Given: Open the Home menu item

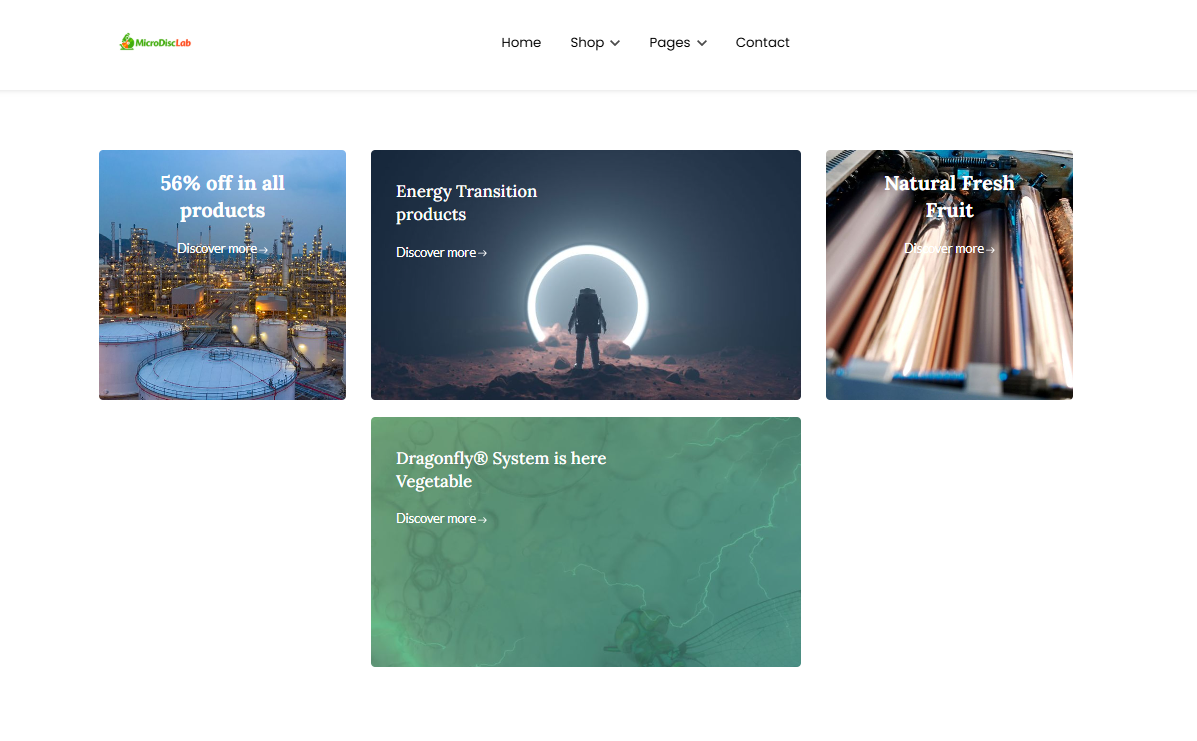Looking at the screenshot, I should [x=521, y=43].
